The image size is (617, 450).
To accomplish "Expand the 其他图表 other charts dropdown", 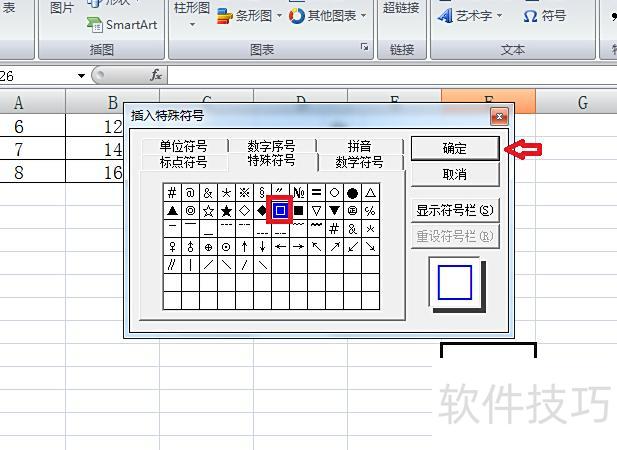I will (x=363, y=16).
